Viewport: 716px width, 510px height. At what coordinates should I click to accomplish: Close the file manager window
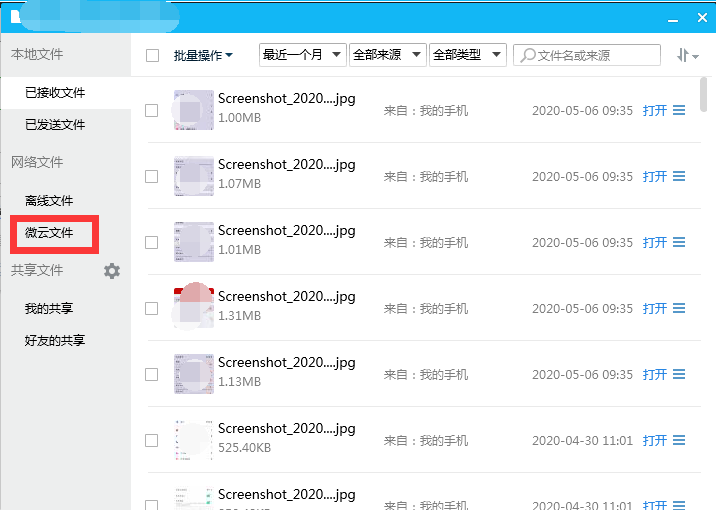[702, 18]
